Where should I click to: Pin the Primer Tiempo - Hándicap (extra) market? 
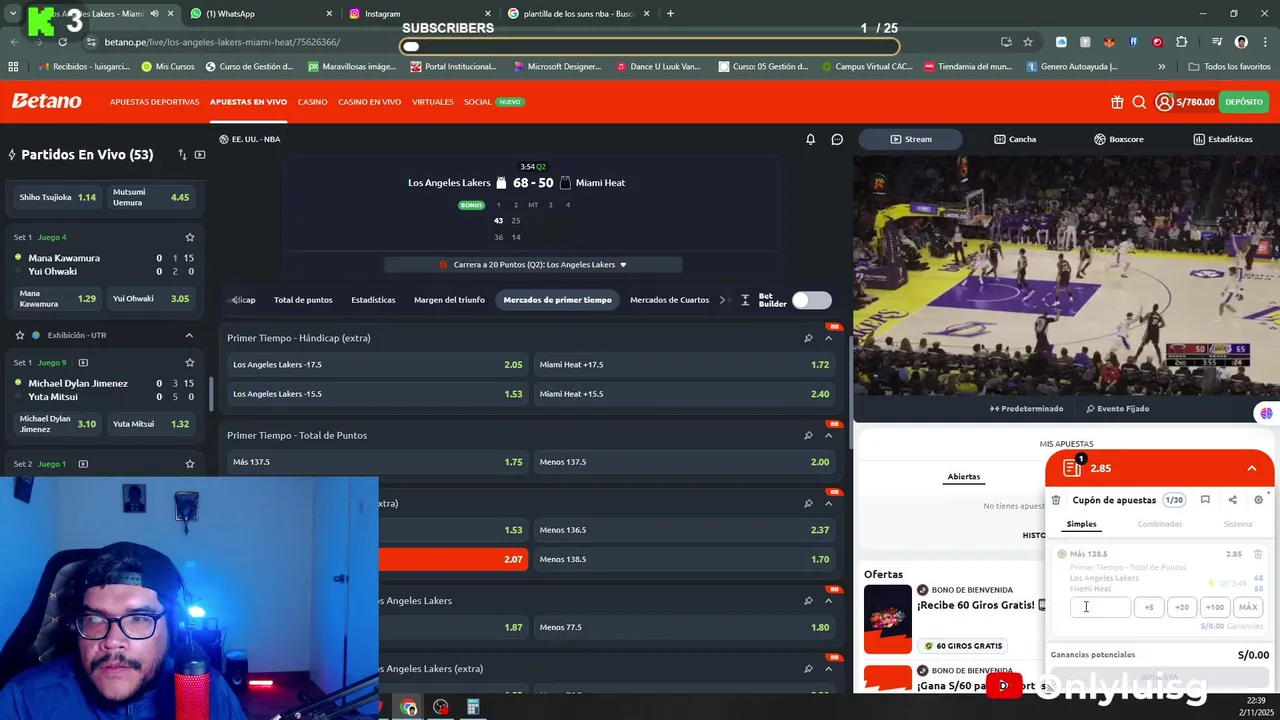point(808,338)
